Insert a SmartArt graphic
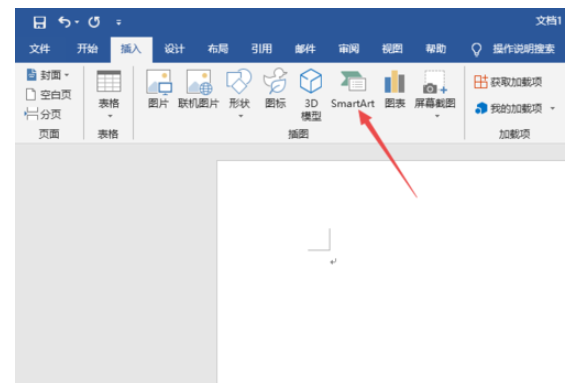The width and height of the screenshot is (574, 383). click(x=353, y=90)
